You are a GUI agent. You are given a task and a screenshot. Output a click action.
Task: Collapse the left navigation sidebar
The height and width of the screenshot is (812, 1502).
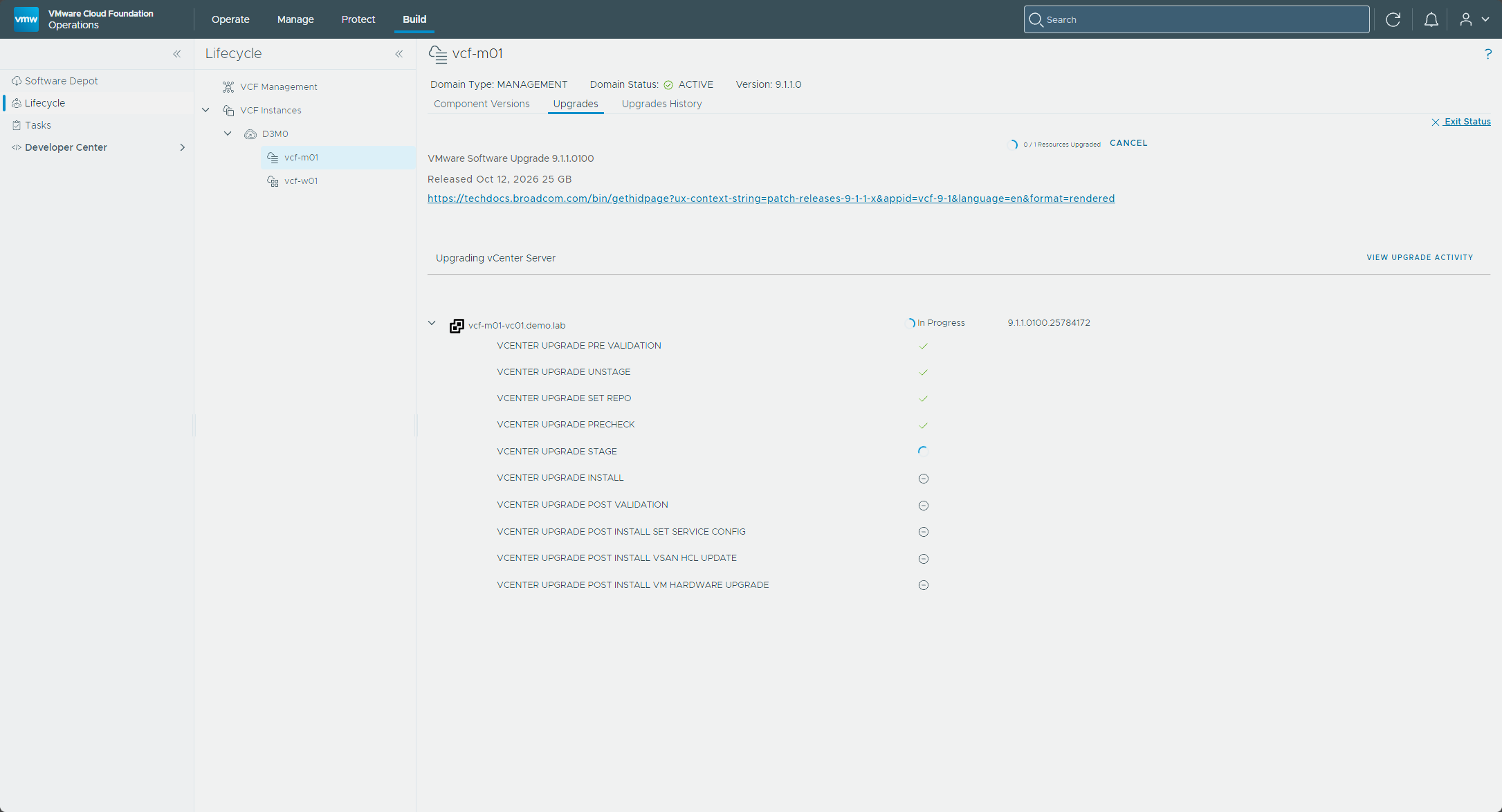tap(177, 54)
